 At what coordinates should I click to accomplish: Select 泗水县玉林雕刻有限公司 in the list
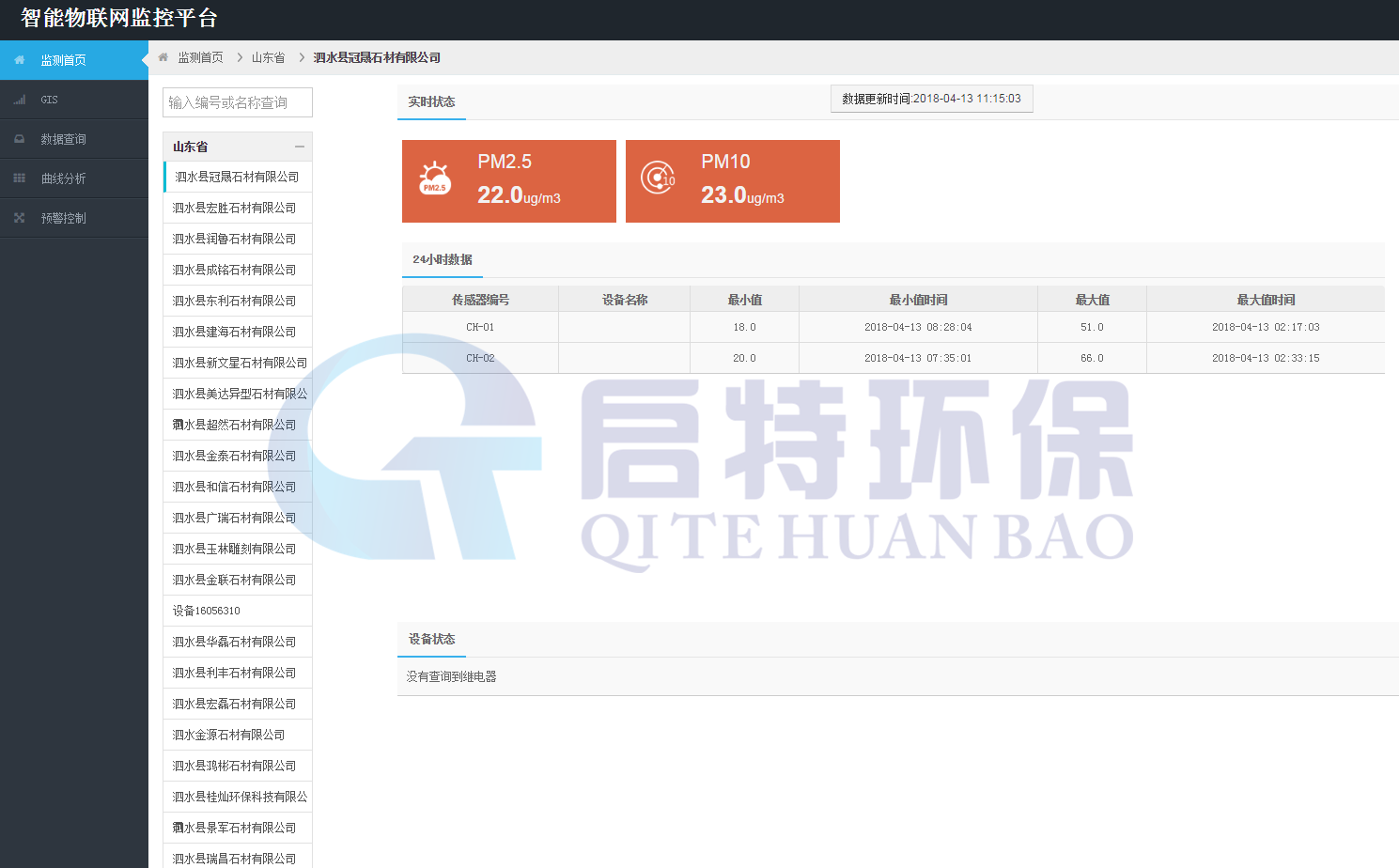(x=238, y=549)
